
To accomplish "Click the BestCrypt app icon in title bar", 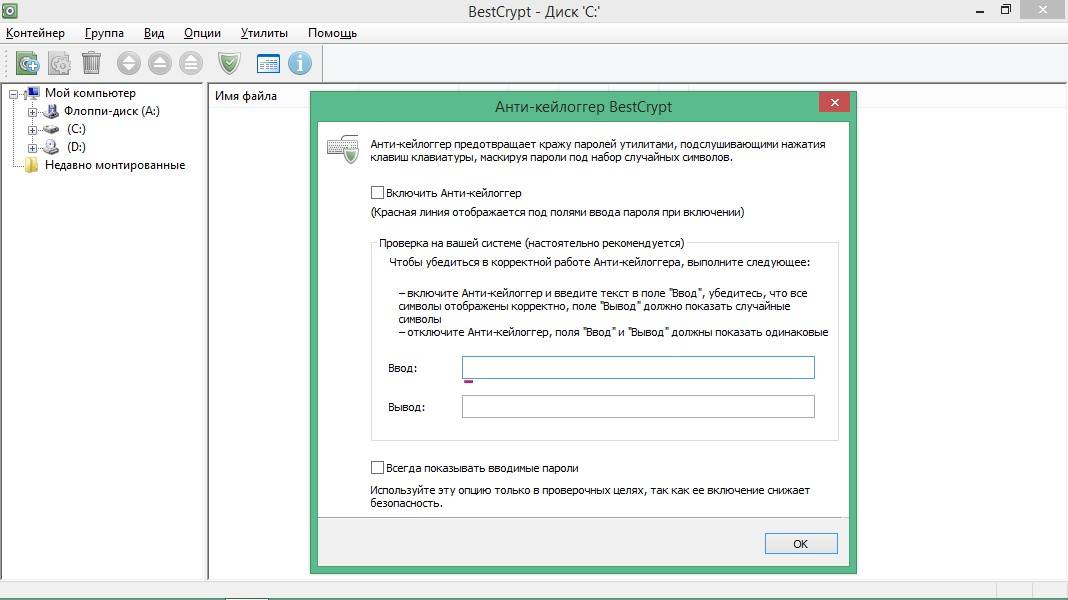I will 10,10.
